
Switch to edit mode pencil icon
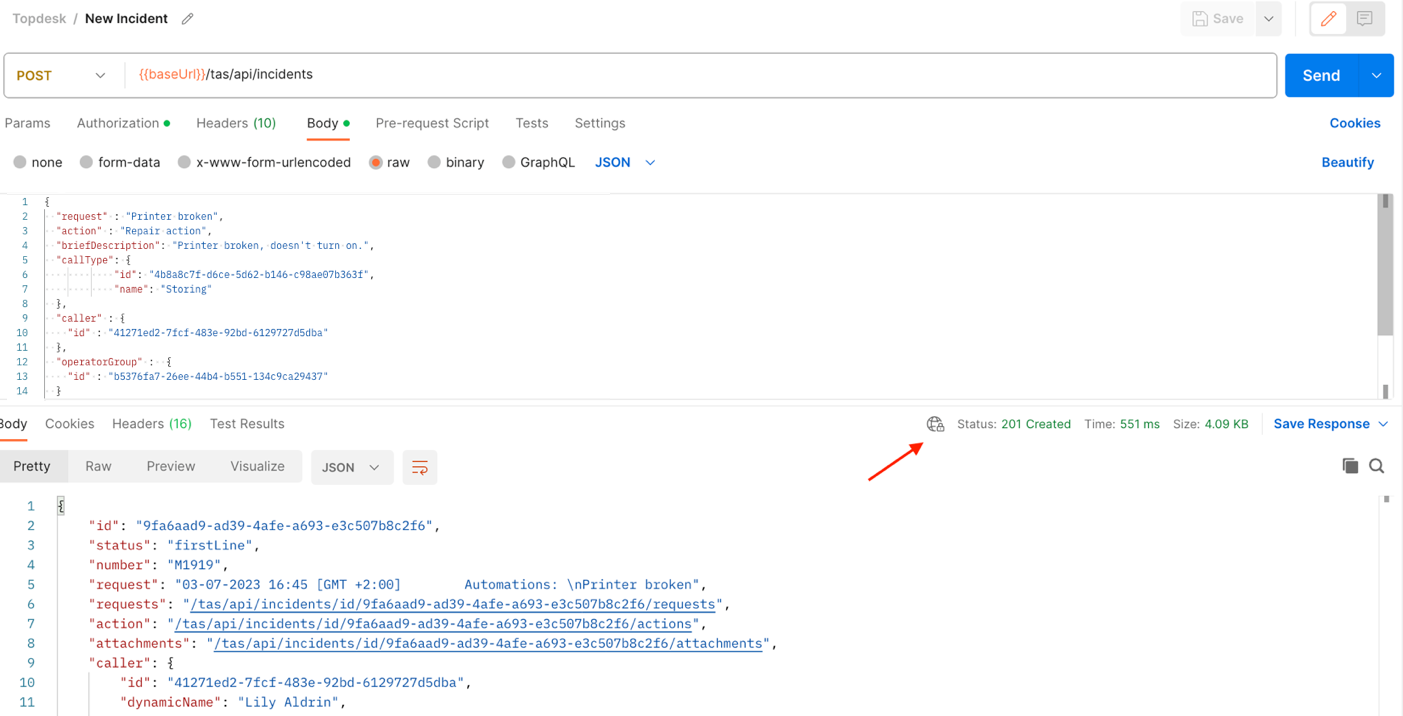coord(1328,19)
